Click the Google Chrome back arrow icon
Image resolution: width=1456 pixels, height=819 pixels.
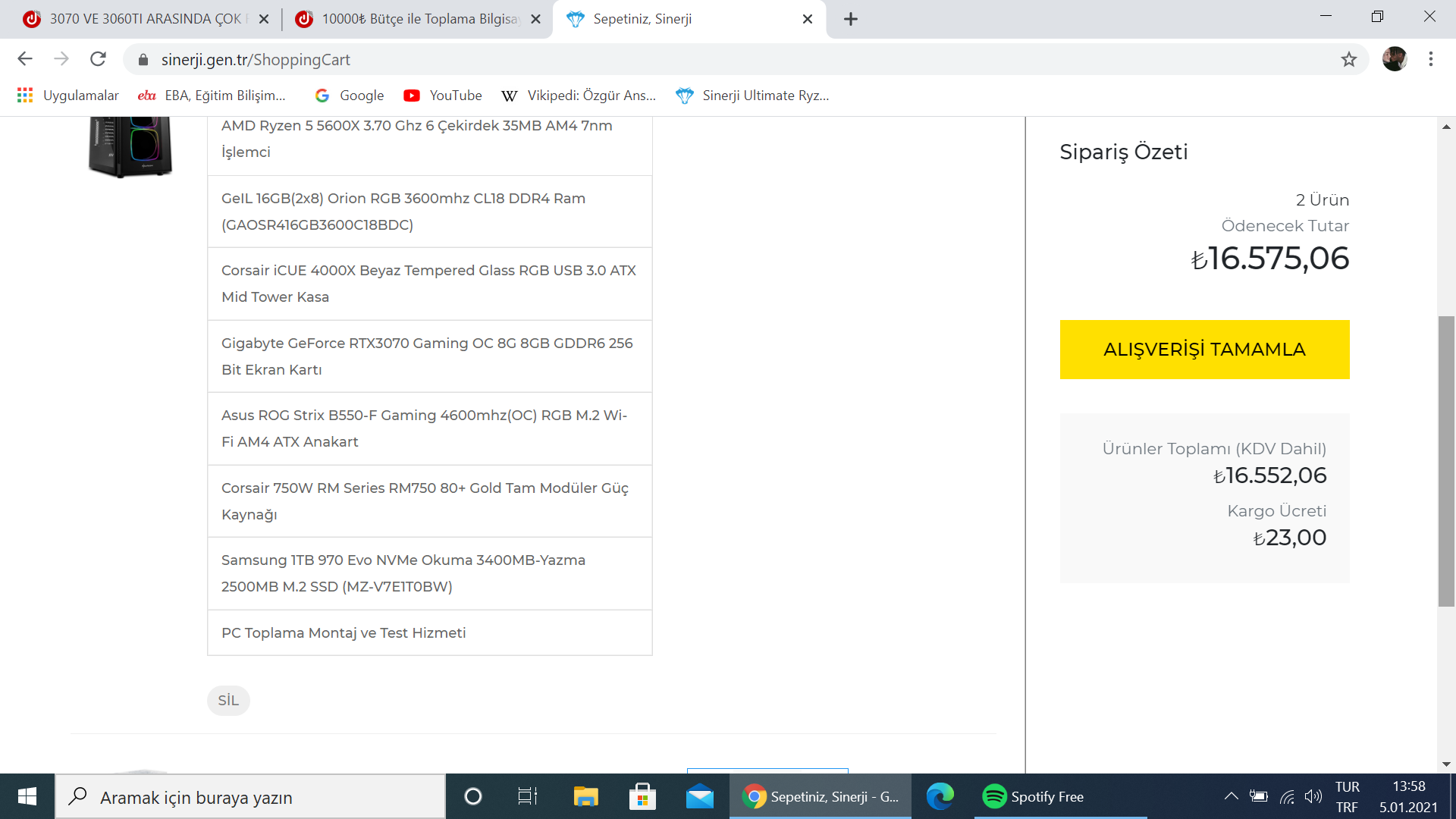pos(25,59)
